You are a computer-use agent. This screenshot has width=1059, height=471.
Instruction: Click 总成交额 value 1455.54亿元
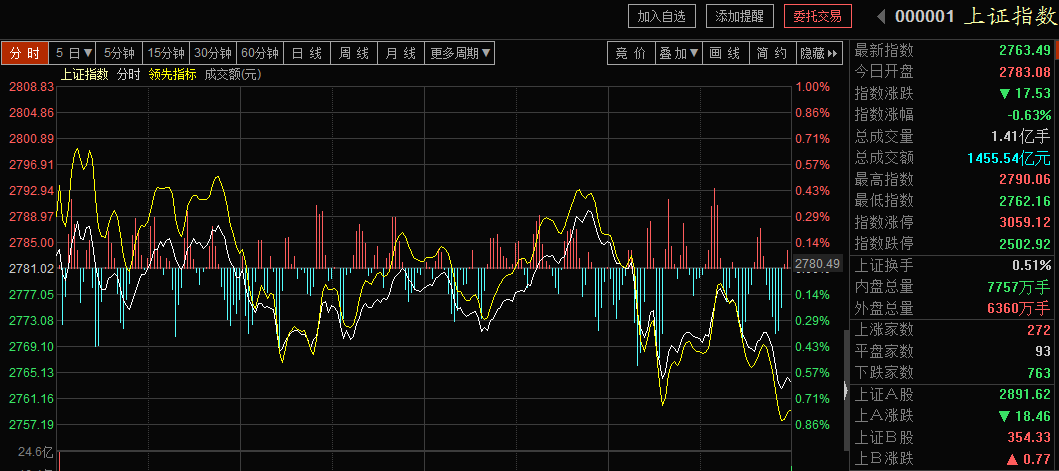[x=1009, y=158]
